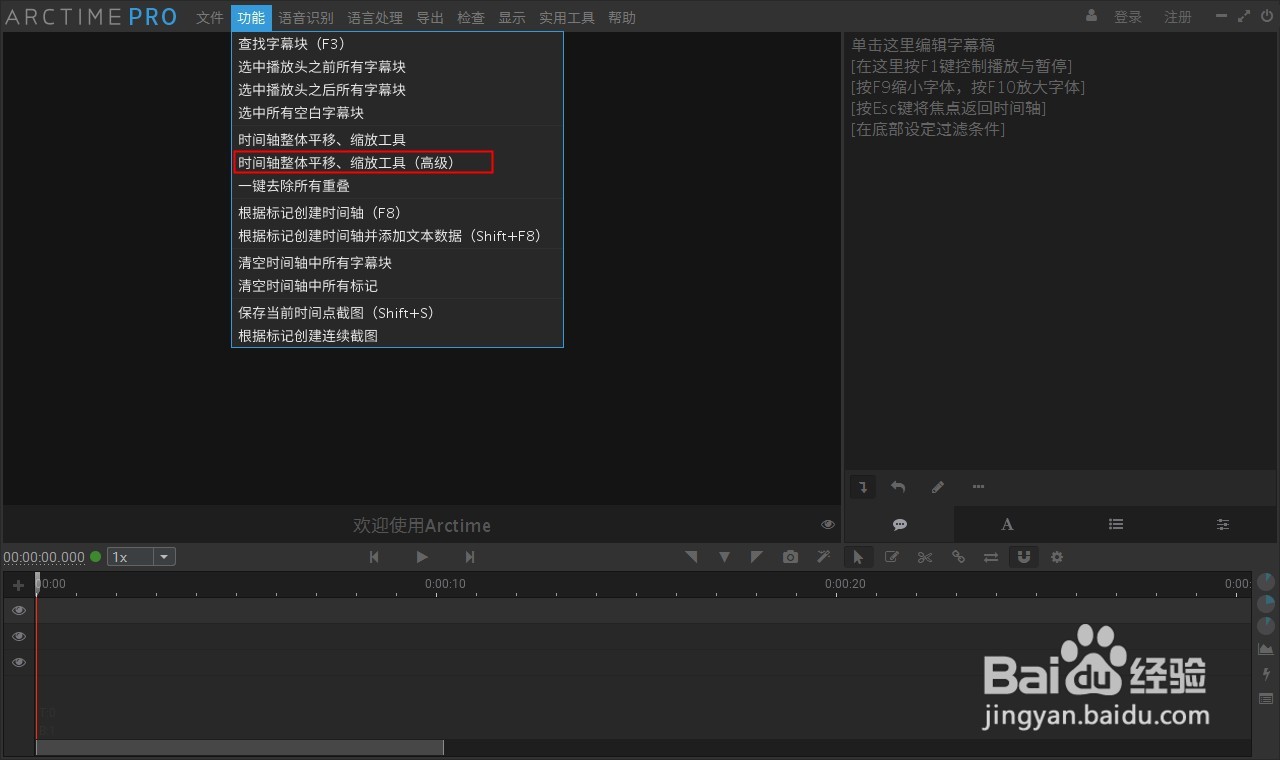Click the swap arrows tool icon
This screenshot has width=1280, height=760.
[991, 557]
